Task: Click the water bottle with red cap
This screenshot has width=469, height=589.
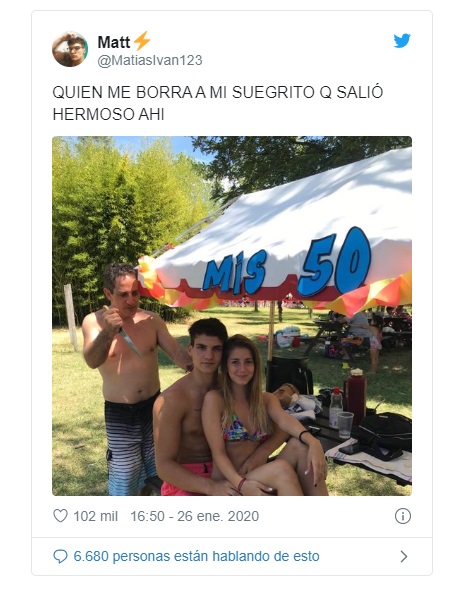Action: pyautogui.click(x=336, y=407)
